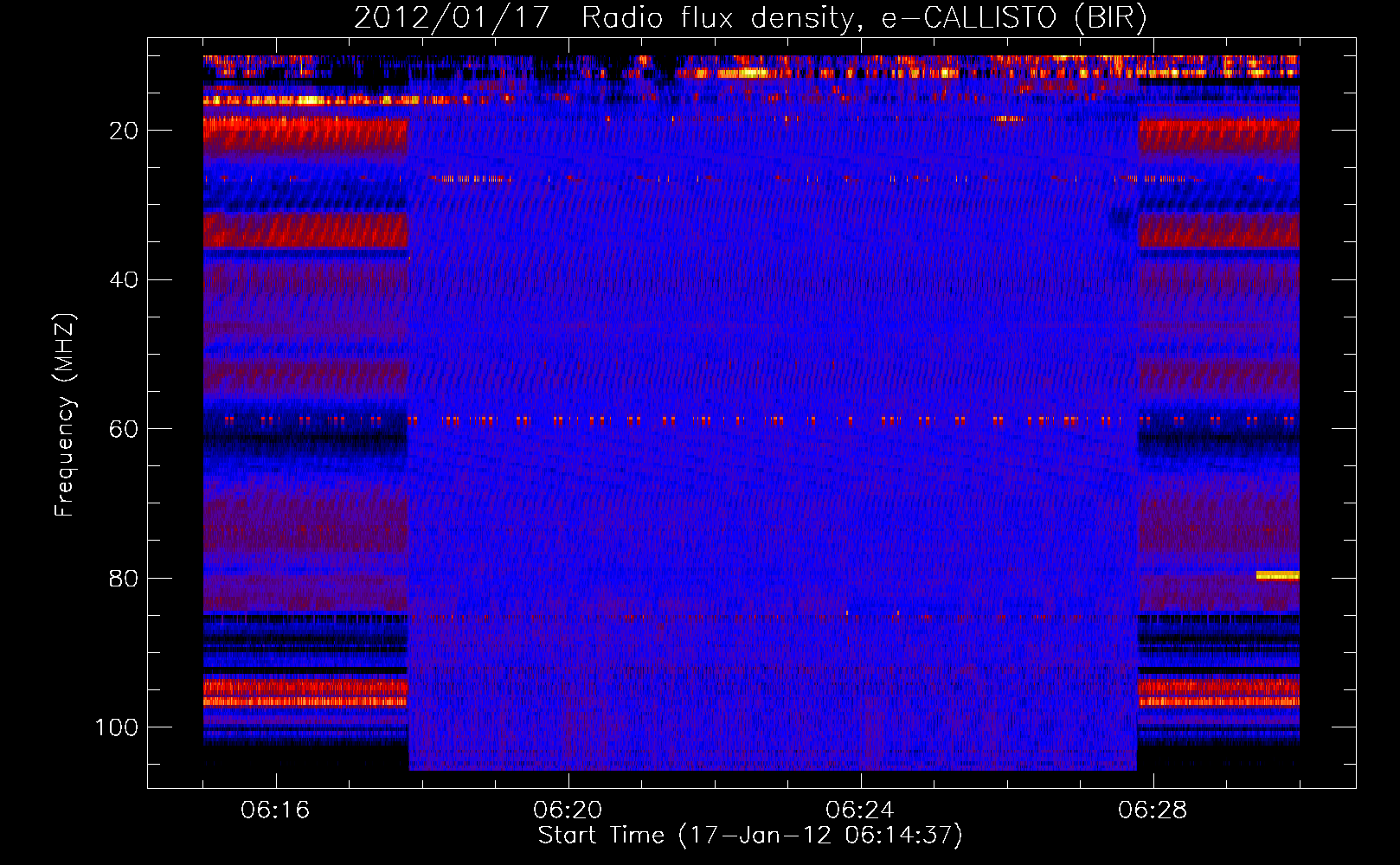This screenshot has height=865, width=1400.
Task: Click the 60 MHz frequency label
Action: (x=124, y=430)
